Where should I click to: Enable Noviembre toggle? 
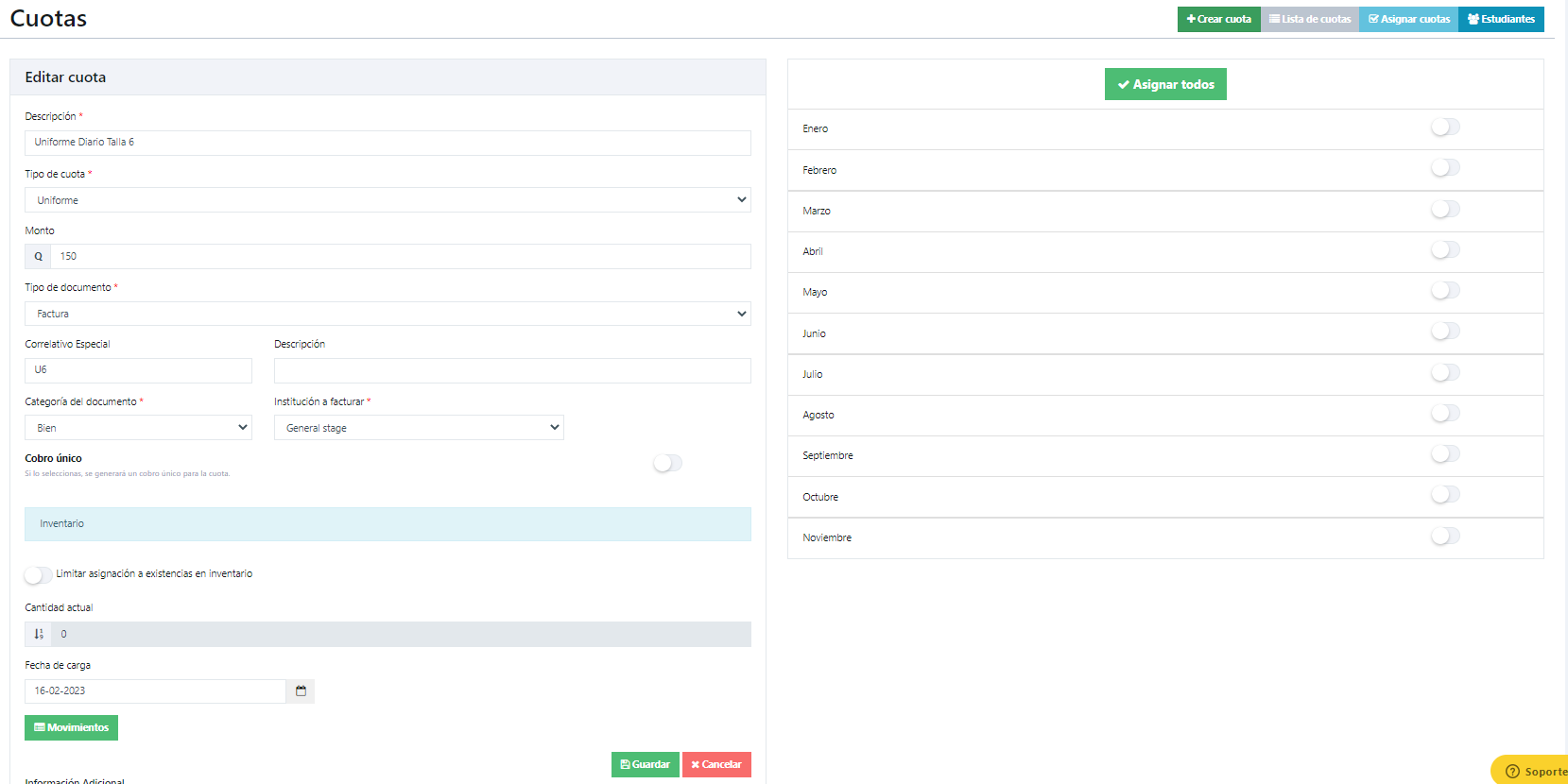coord(1445,537)
